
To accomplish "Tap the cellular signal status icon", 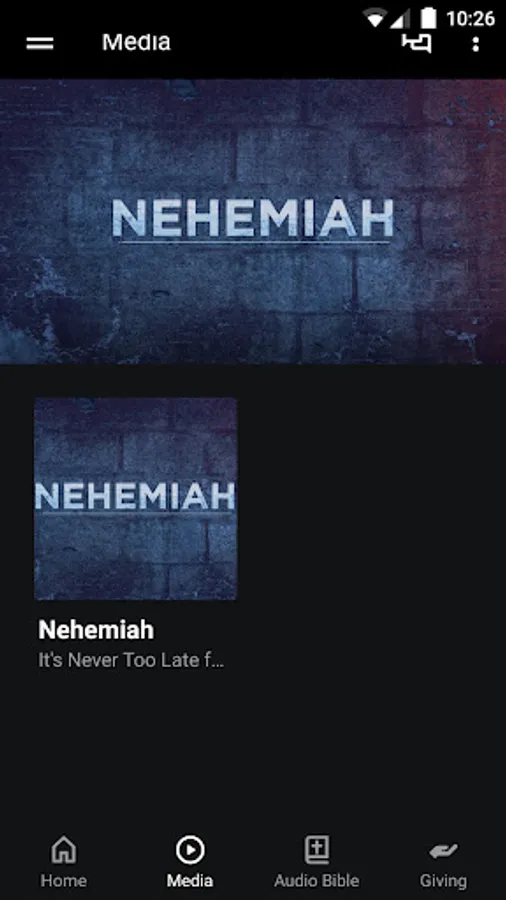I will (400, 18).
